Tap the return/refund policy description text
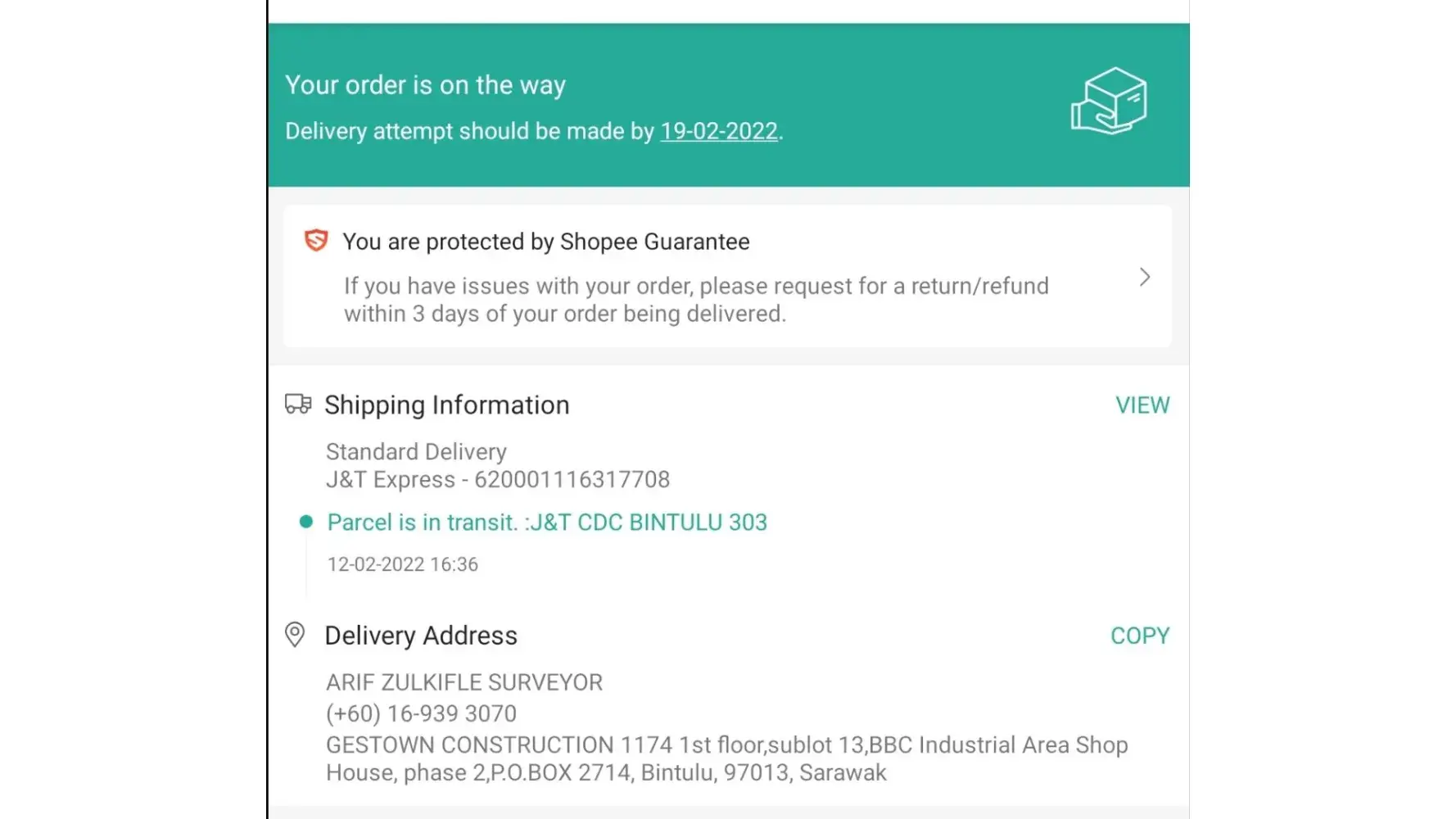Viewport: 1456px width, 819px height. (695, 300)
